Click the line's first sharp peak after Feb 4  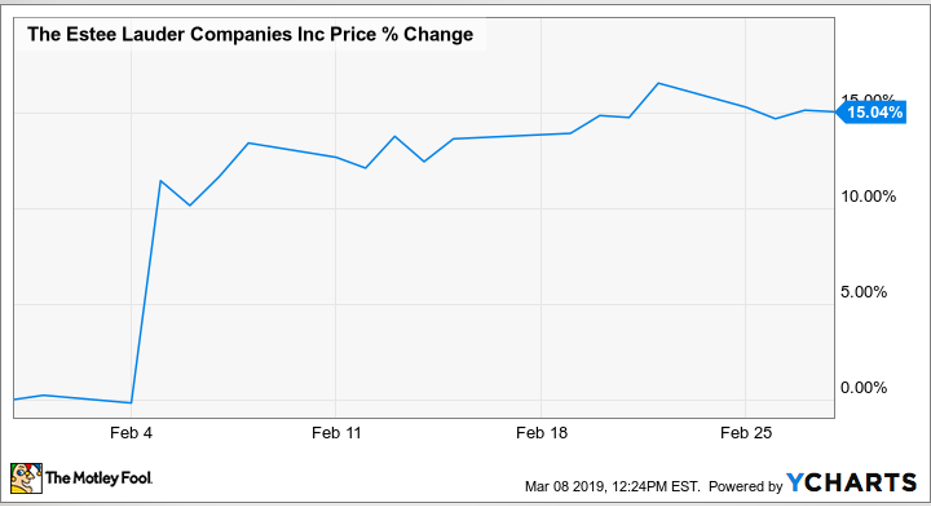161,181
